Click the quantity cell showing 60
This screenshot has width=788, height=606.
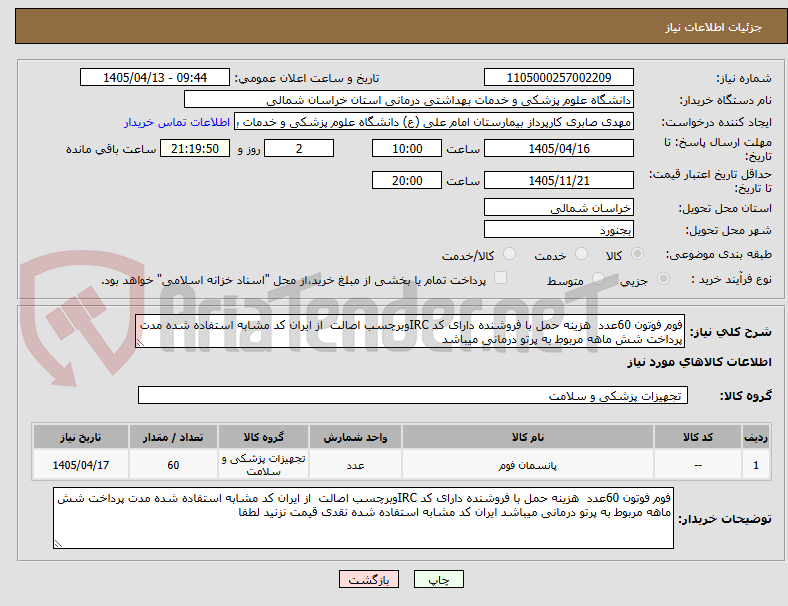(173, 465)
